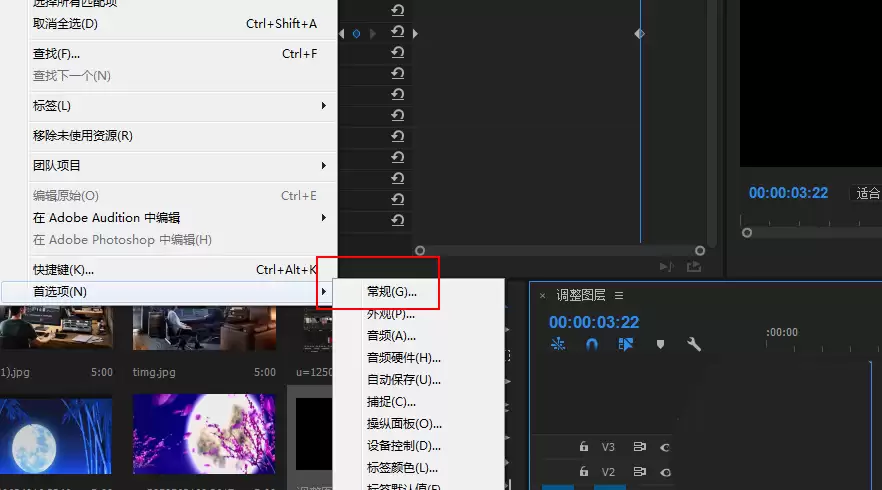
Task: Toggle lock on track V3
Action: pyautogui.click(x=584, y=447)
